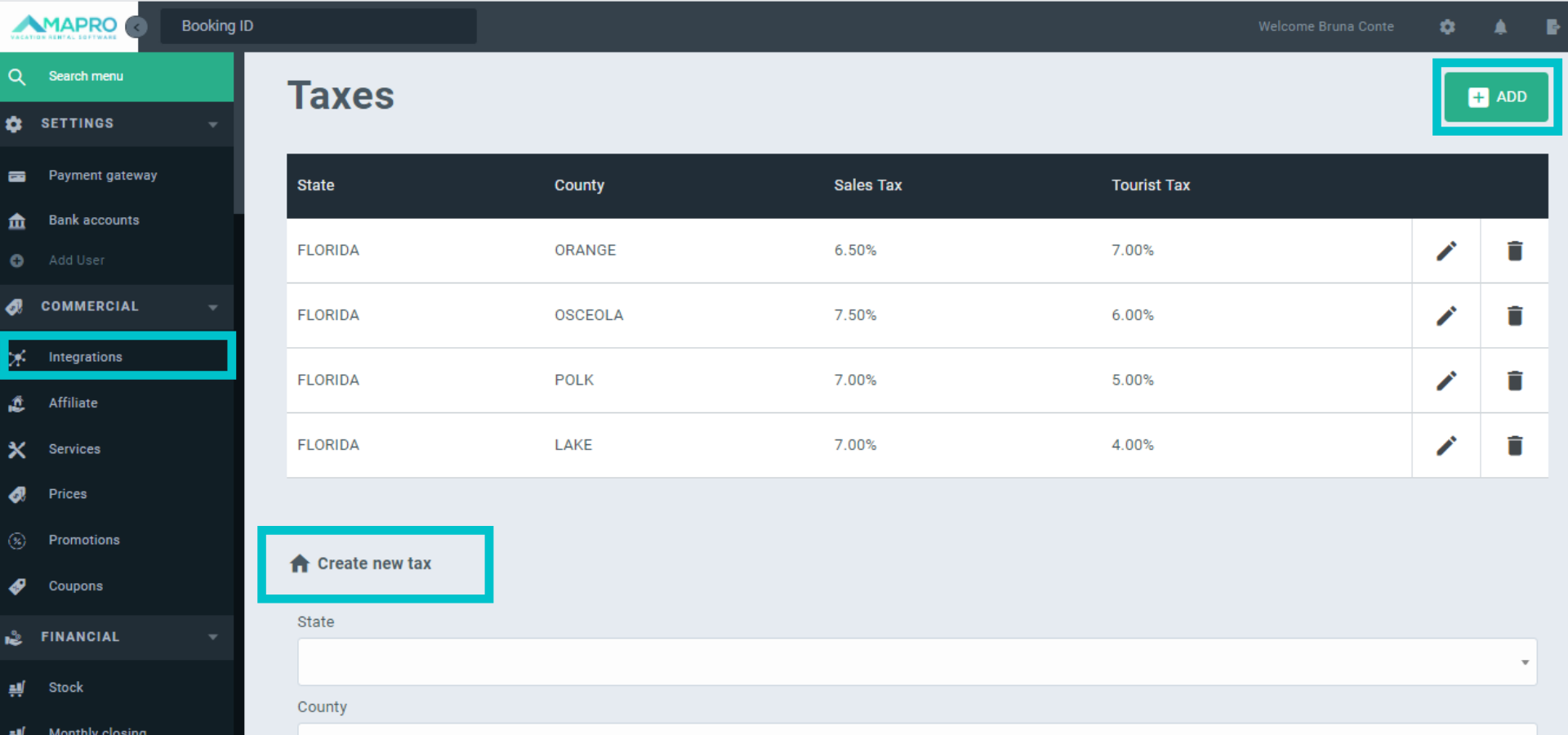Image resolution: width=1568 pixels, height=735 pixels.
Task: Open the State dropdown field
Action: (916, 661)
